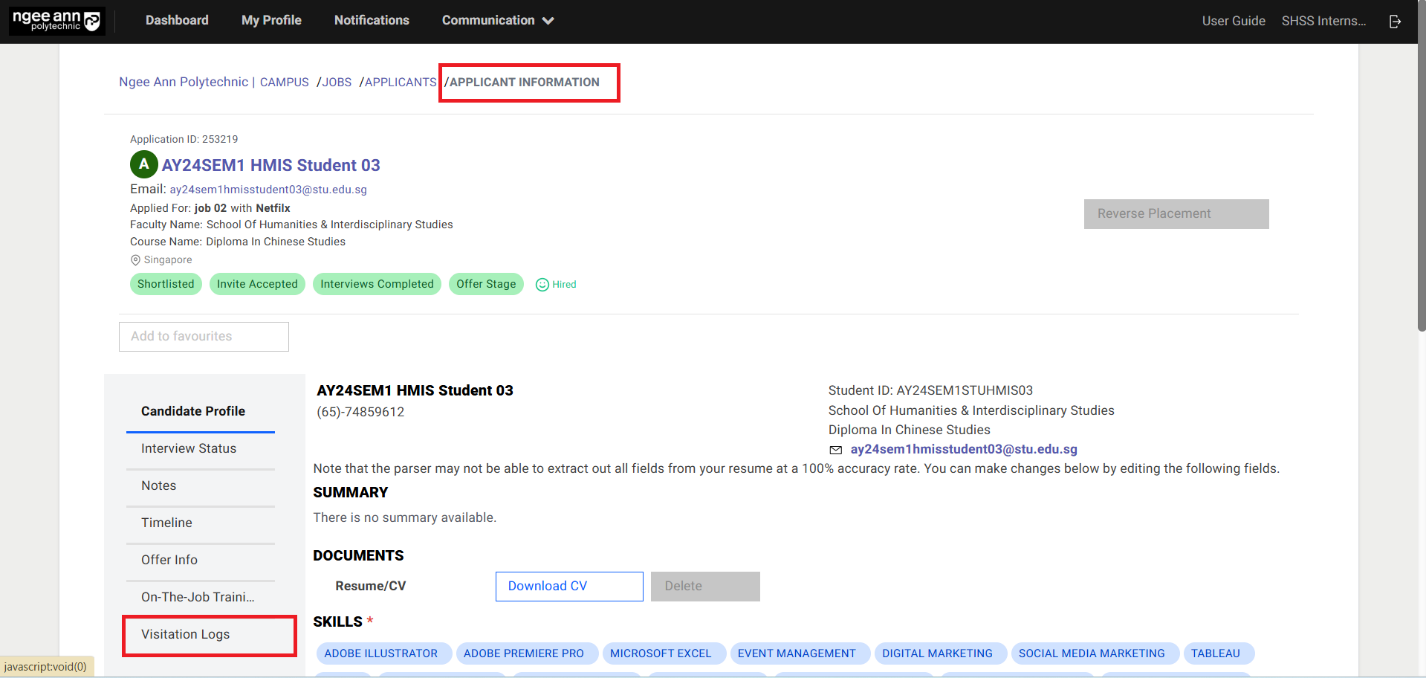Open Dashboard from the top navigation
This screenshot has width=1426, height=678.
[x=176, y=20]
